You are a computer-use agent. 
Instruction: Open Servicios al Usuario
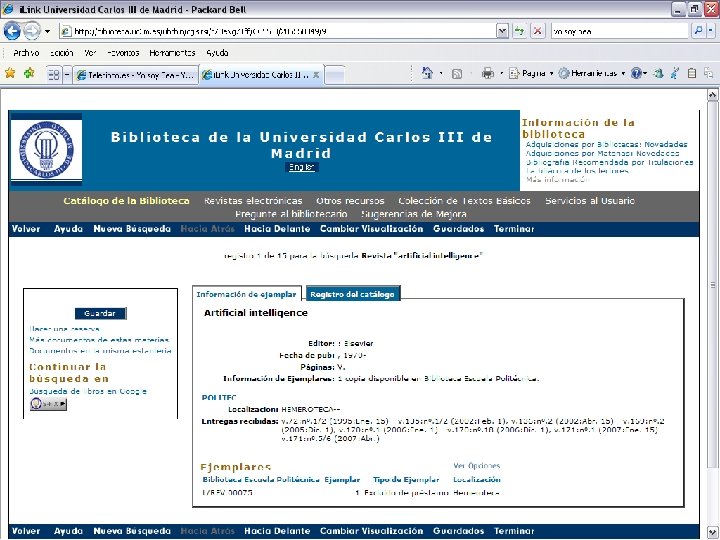coord(590,201)
